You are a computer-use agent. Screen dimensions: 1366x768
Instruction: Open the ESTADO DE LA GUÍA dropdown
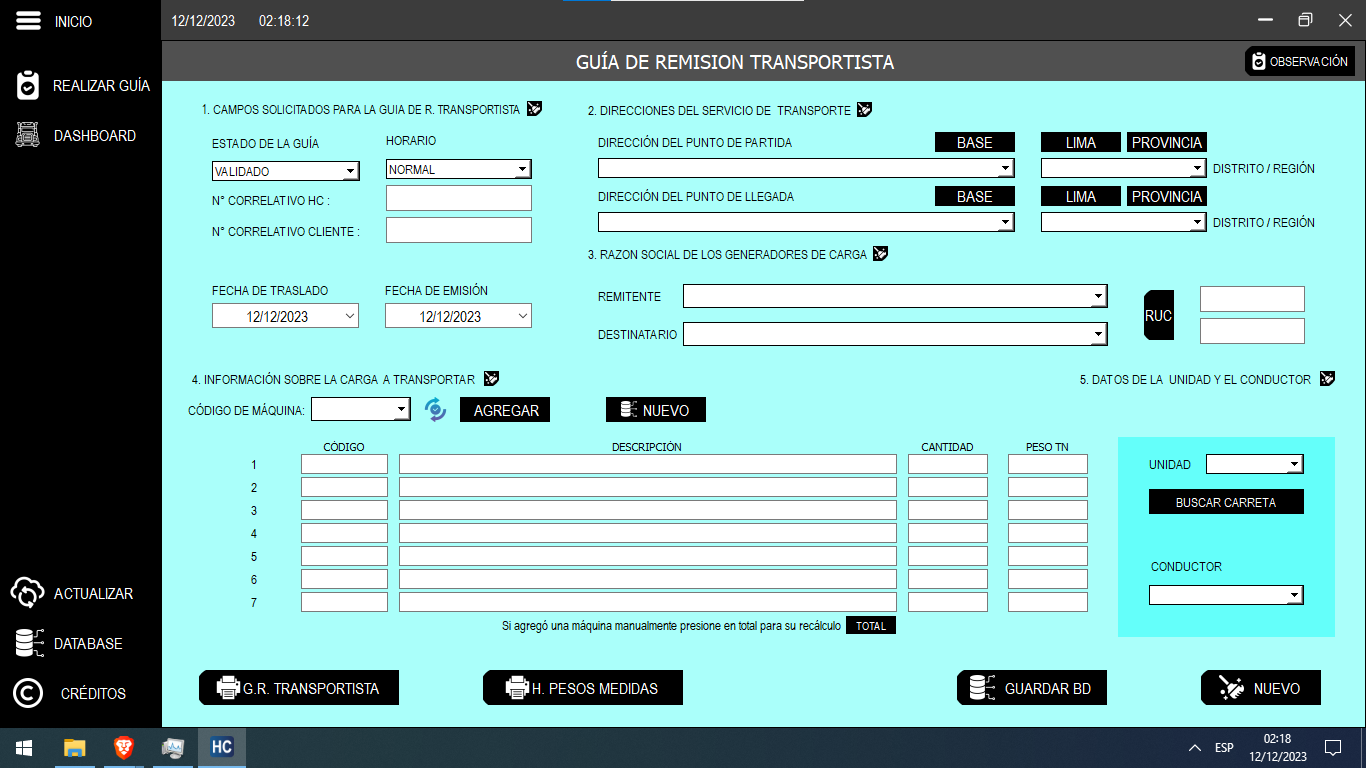click(x=350, y=171)
